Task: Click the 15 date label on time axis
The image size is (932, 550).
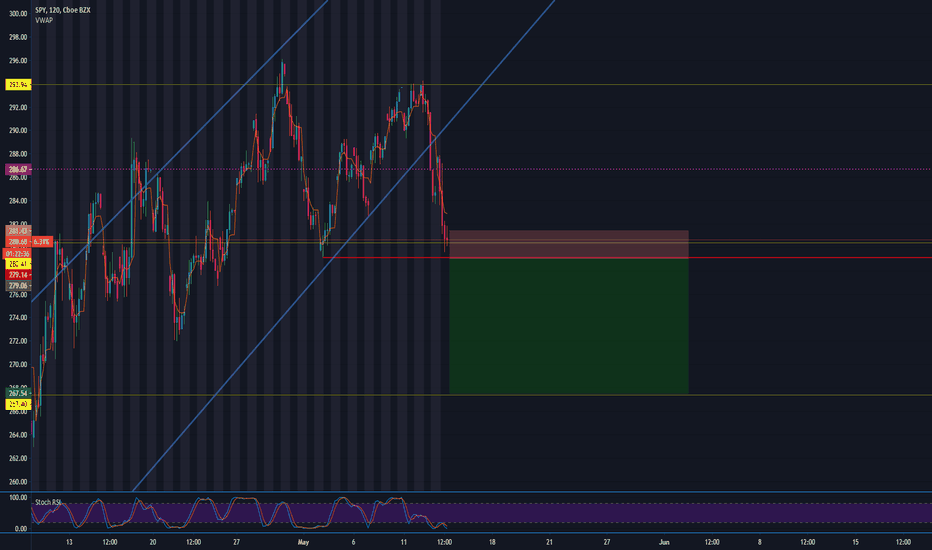Action: click(x=855, y=542)
